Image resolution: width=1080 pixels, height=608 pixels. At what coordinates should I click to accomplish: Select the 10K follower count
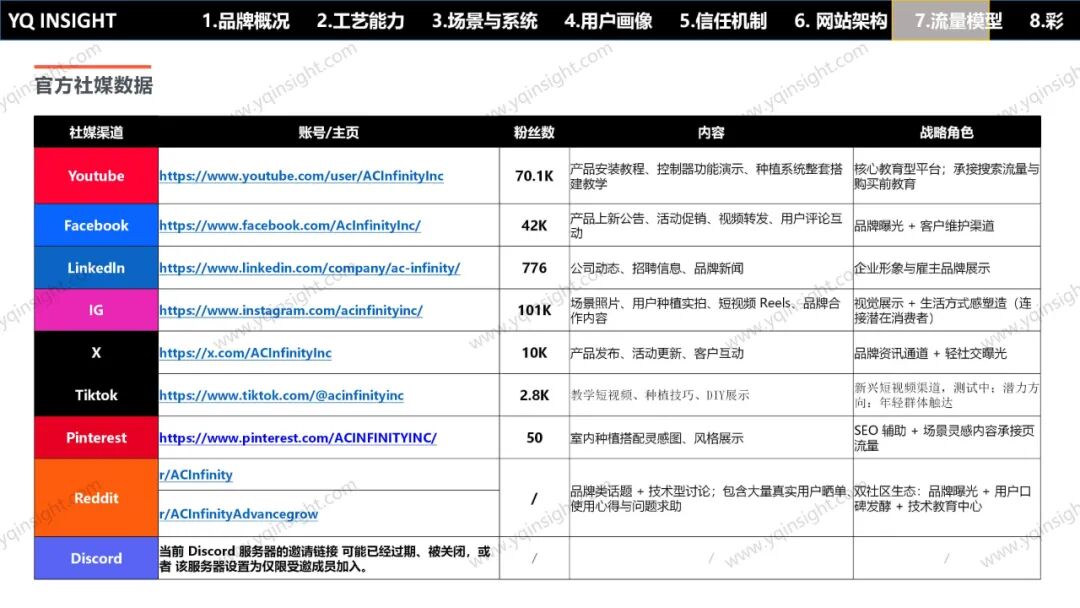(534, 353)
